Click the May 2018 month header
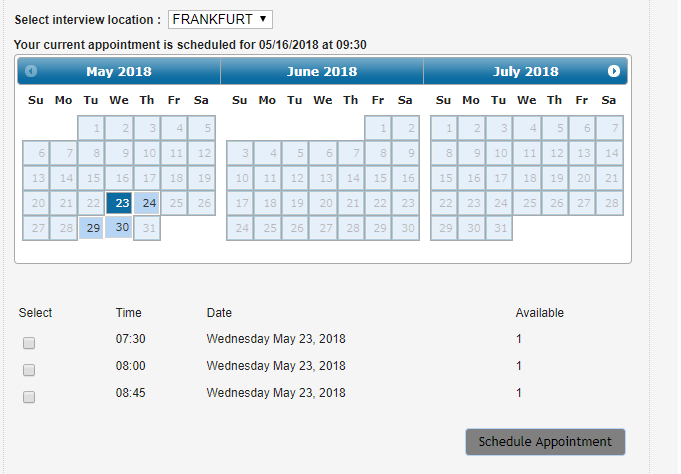The image size is (681, 474). (x=119, y=71)
